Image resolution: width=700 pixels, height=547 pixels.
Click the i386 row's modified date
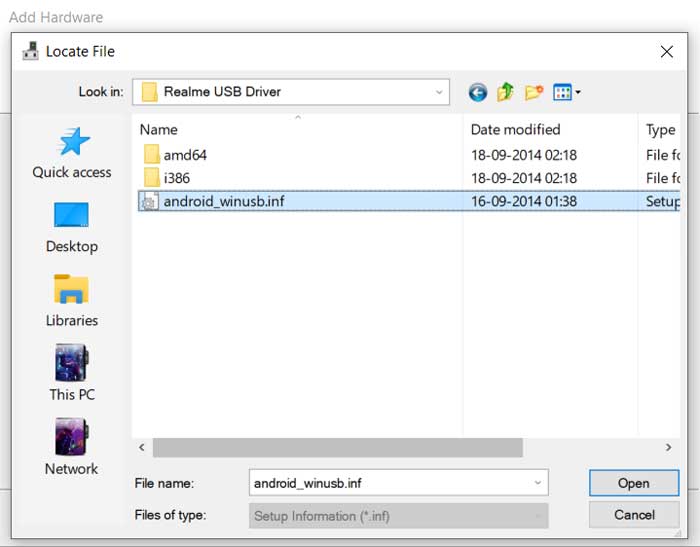click(524, 178)
